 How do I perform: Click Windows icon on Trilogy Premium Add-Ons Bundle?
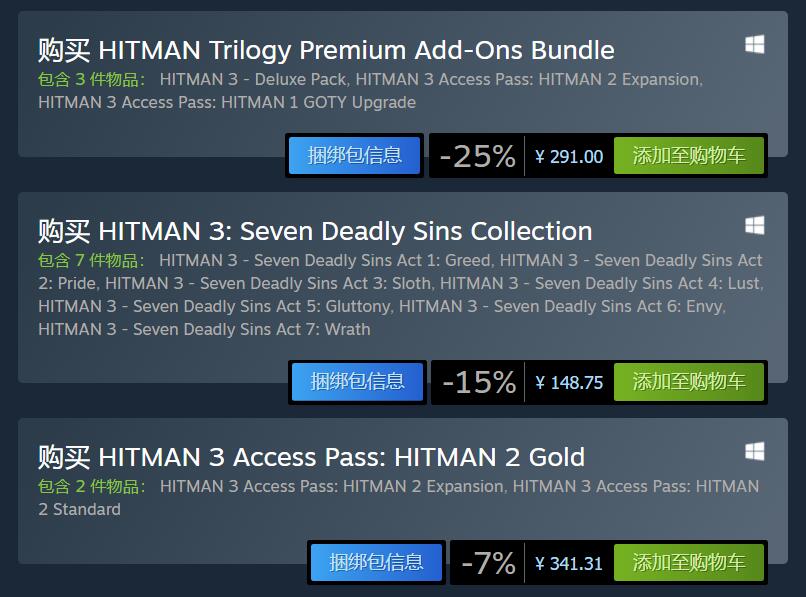[755, 45]
